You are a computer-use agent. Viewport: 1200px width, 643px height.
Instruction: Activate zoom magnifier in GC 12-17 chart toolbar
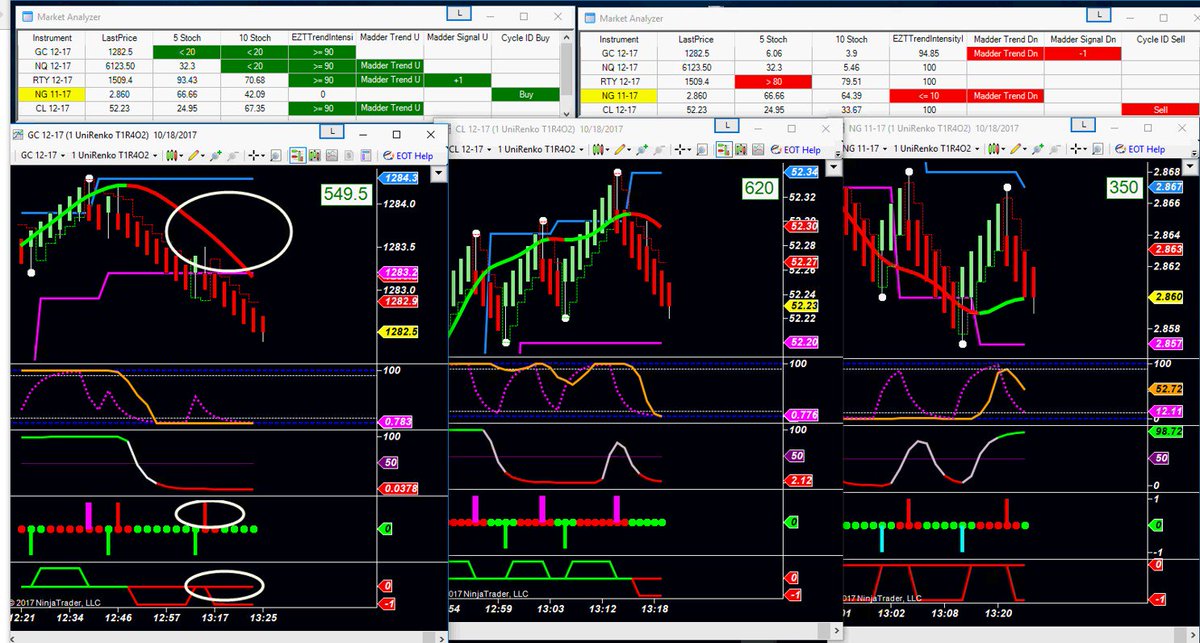[276, 156]
